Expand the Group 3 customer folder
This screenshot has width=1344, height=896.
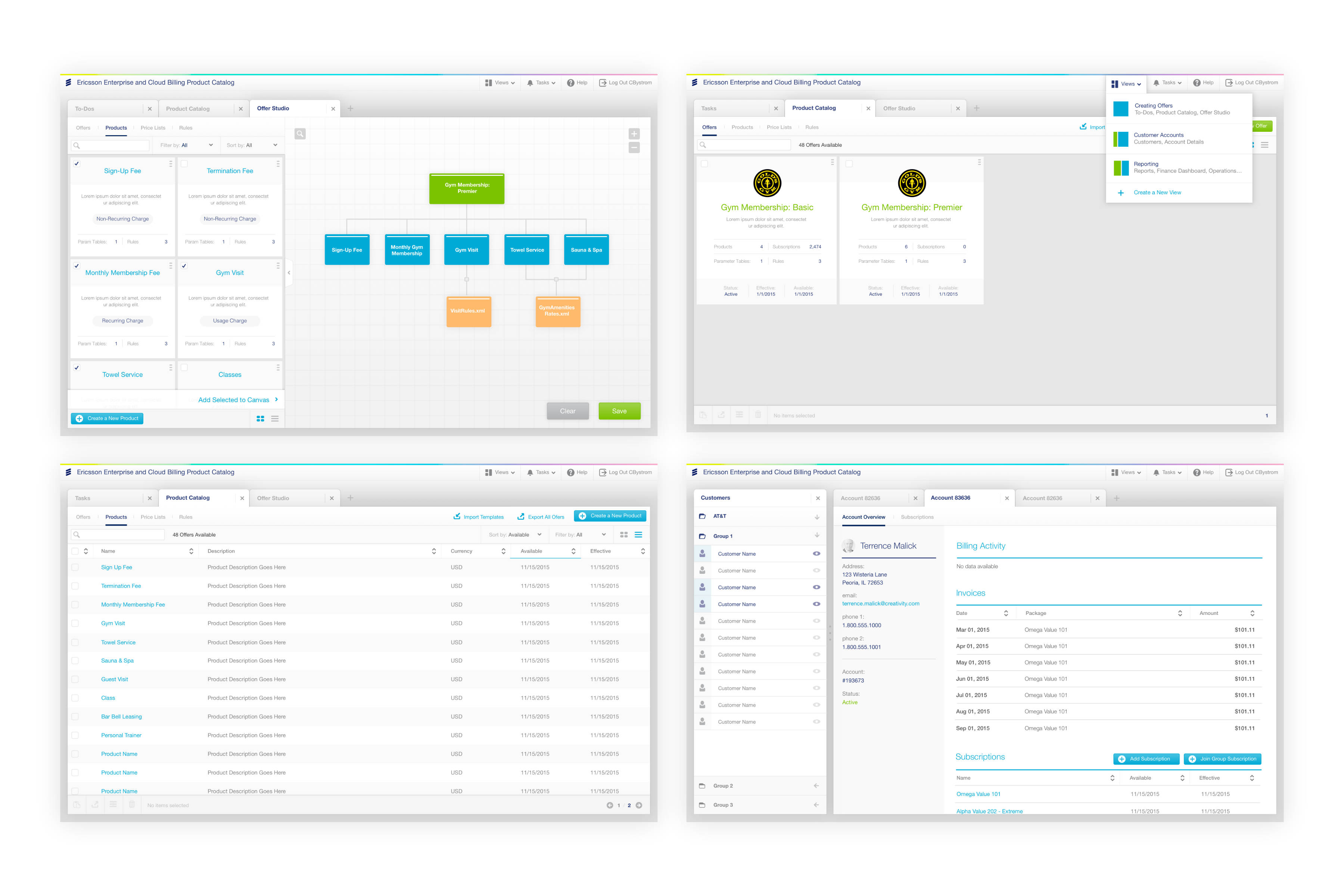point(816,805)
